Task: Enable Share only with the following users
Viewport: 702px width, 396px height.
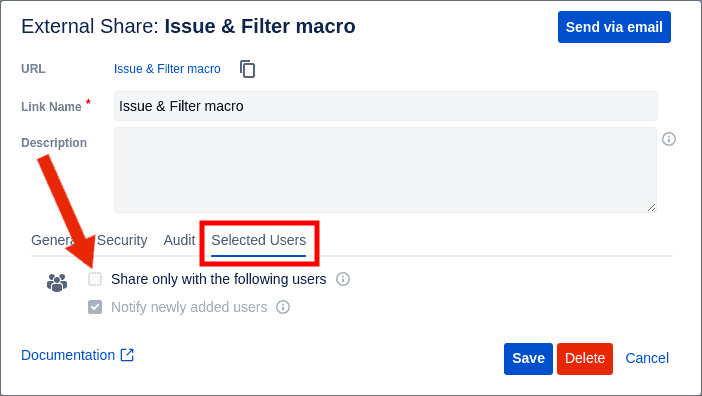Action: [x=95, y=279]
